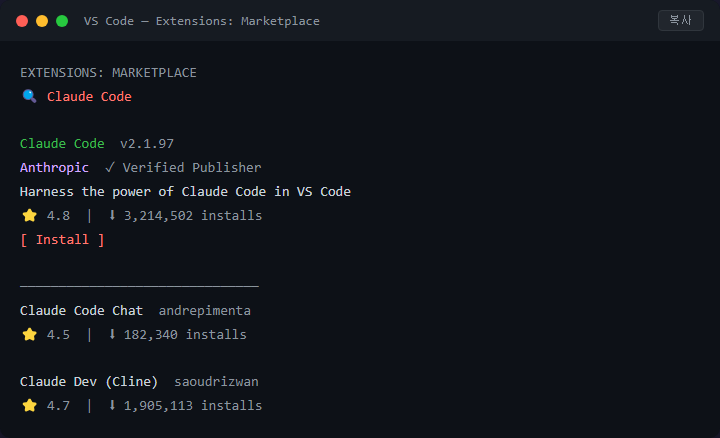Click the Install button for Claude Code
This screenshot has height=438, width=720.
(x=62, y=240)
